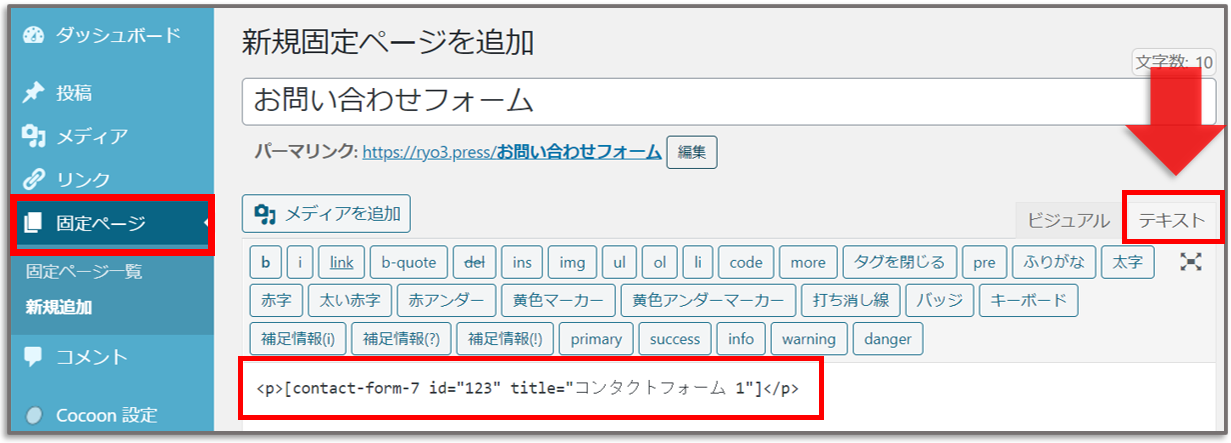
Task: Click the code quicktag button
Action: click(746, 262)
